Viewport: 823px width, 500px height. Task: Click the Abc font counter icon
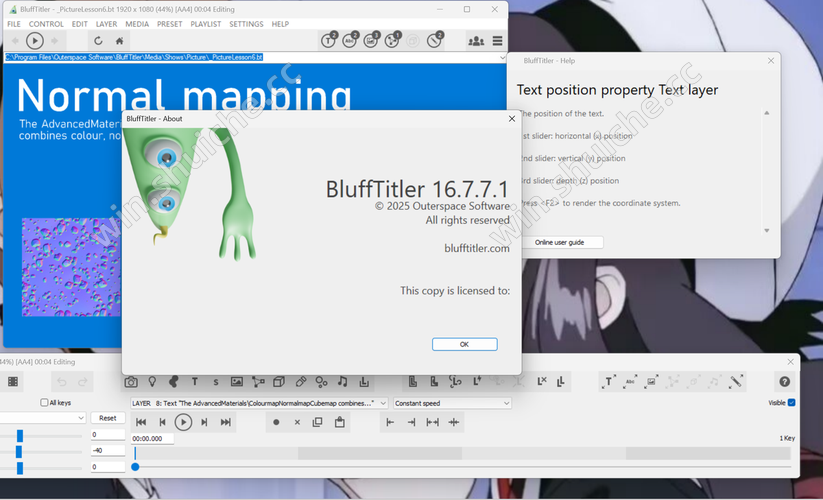coord(350,40)
